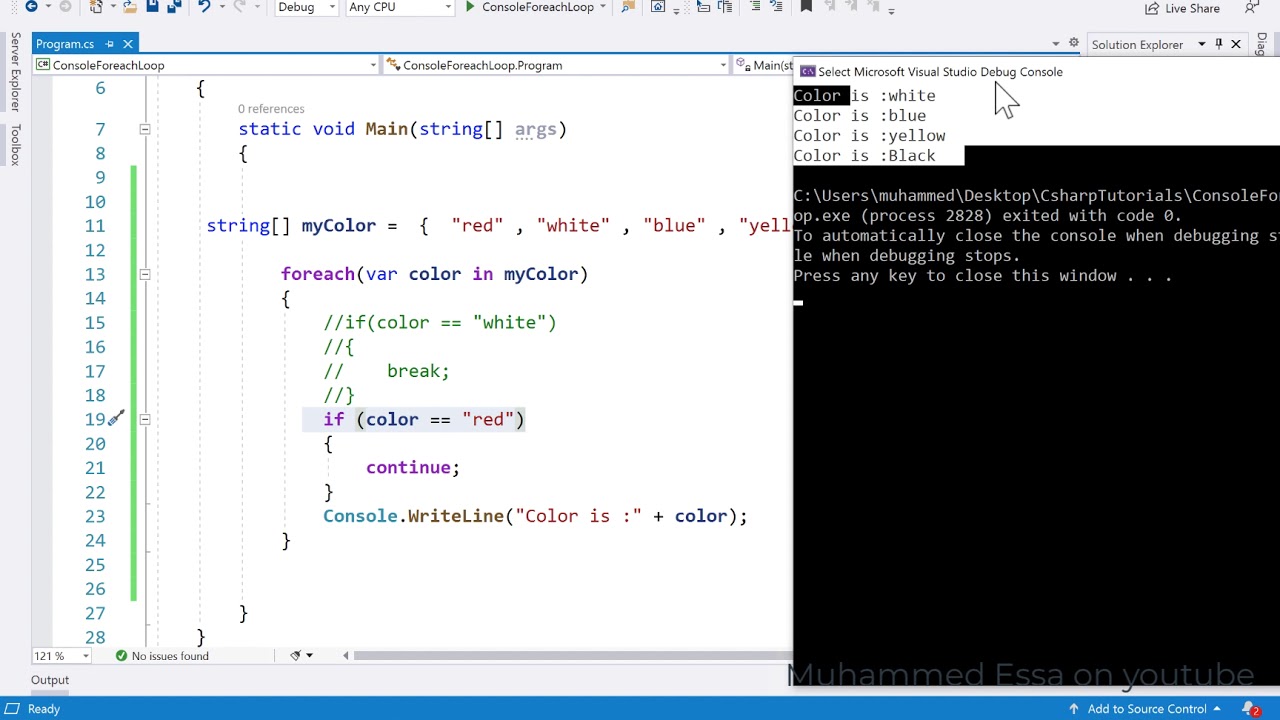The width and height of the screenshot is (1280, 720).
Task: Click the horizontal scrollbar left arrow
Action: [346, 656]
